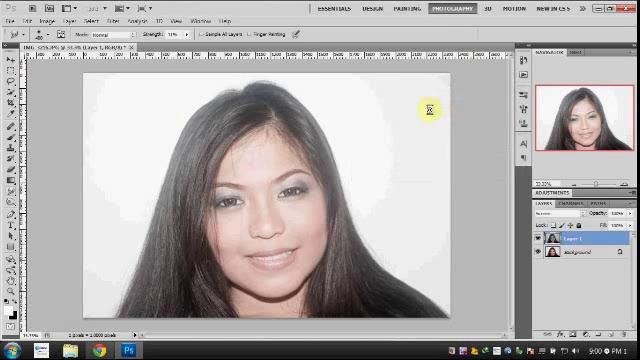Select the Rectangular Marquee tool
Viewport: 640px width, 360px height.
tap(11, 70)
